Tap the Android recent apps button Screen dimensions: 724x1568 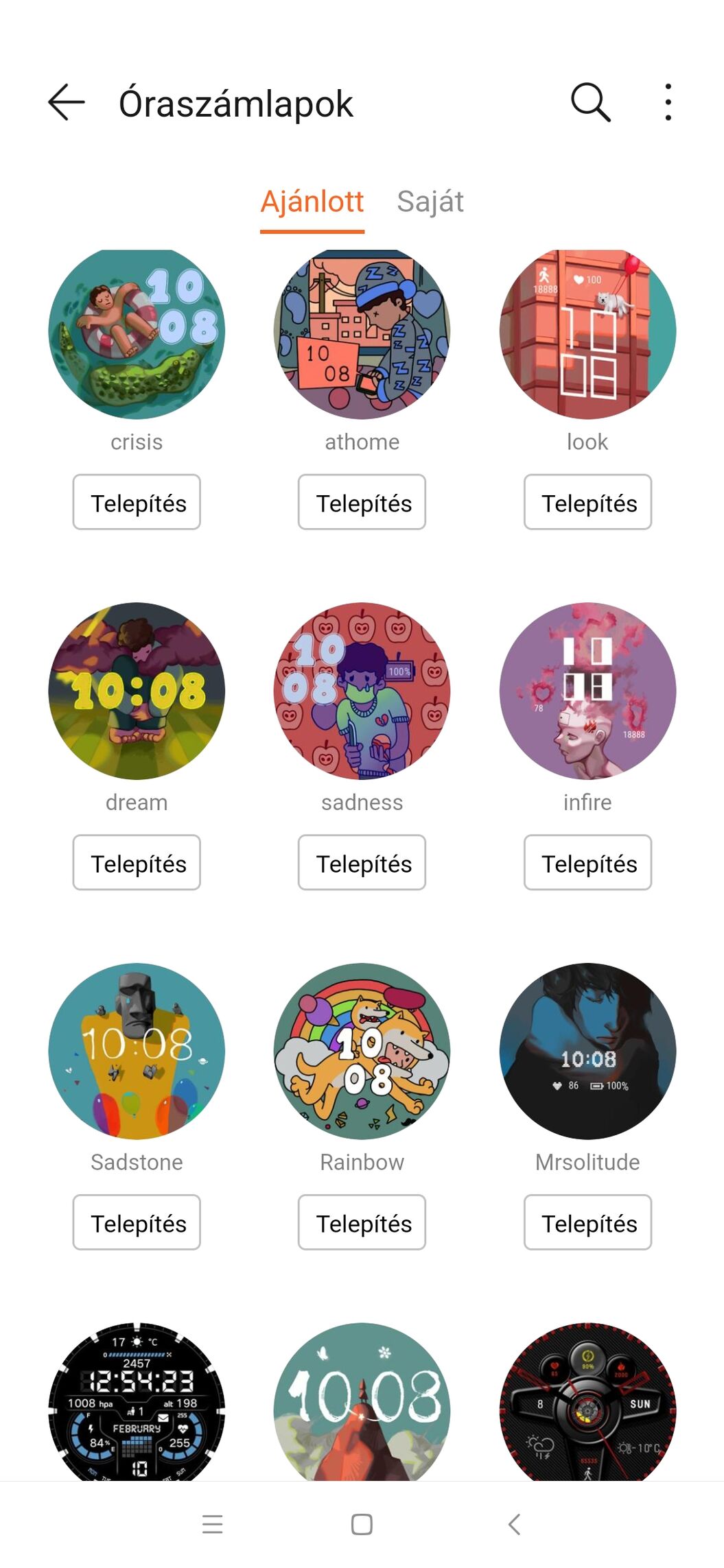[x=213, y=1524]
